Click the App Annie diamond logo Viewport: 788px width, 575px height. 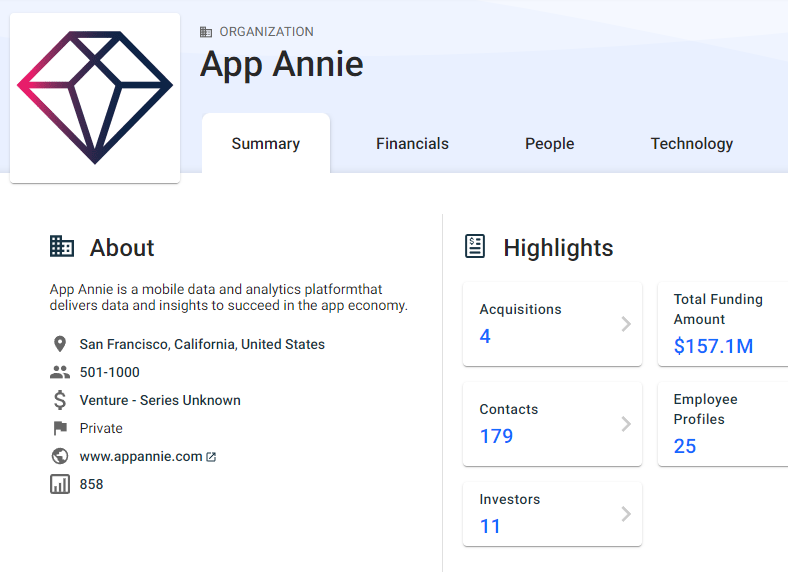[95, 98]
